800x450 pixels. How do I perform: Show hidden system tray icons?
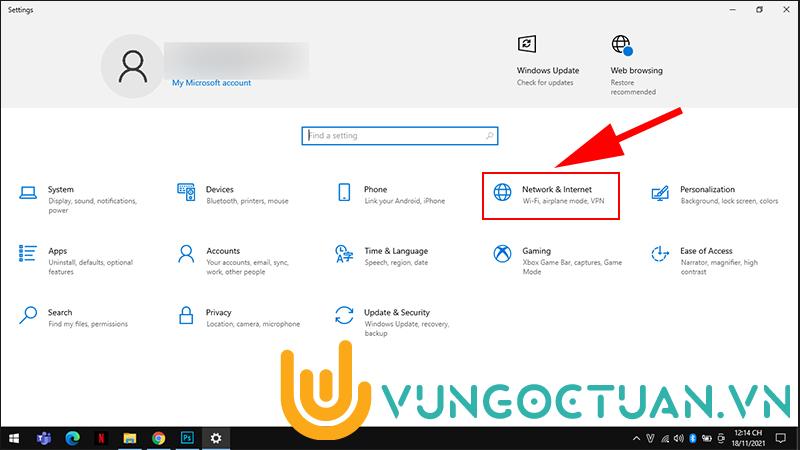tap(636, 438)
